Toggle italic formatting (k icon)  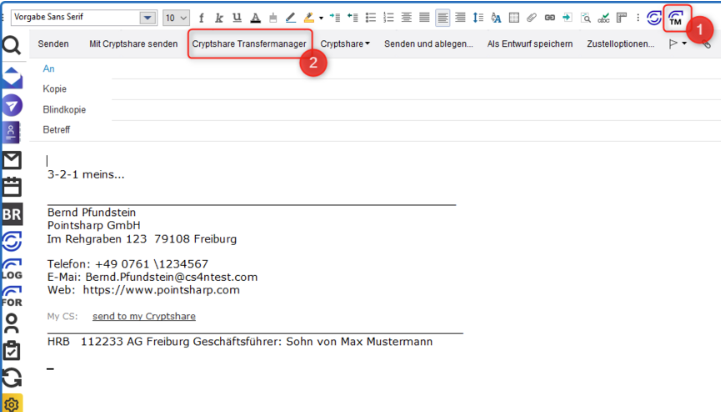pyautogui.click(x=219, y=18)
